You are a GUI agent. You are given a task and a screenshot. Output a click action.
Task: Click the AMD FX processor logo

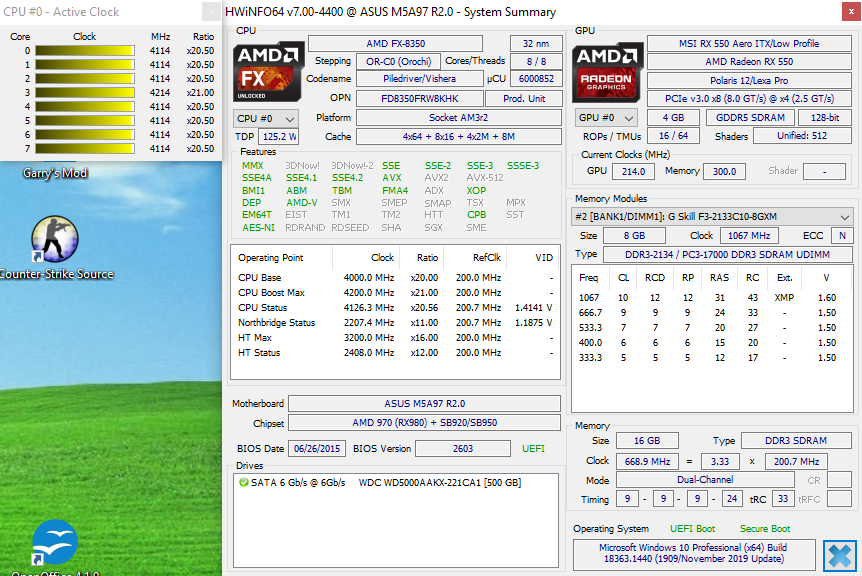269,71
